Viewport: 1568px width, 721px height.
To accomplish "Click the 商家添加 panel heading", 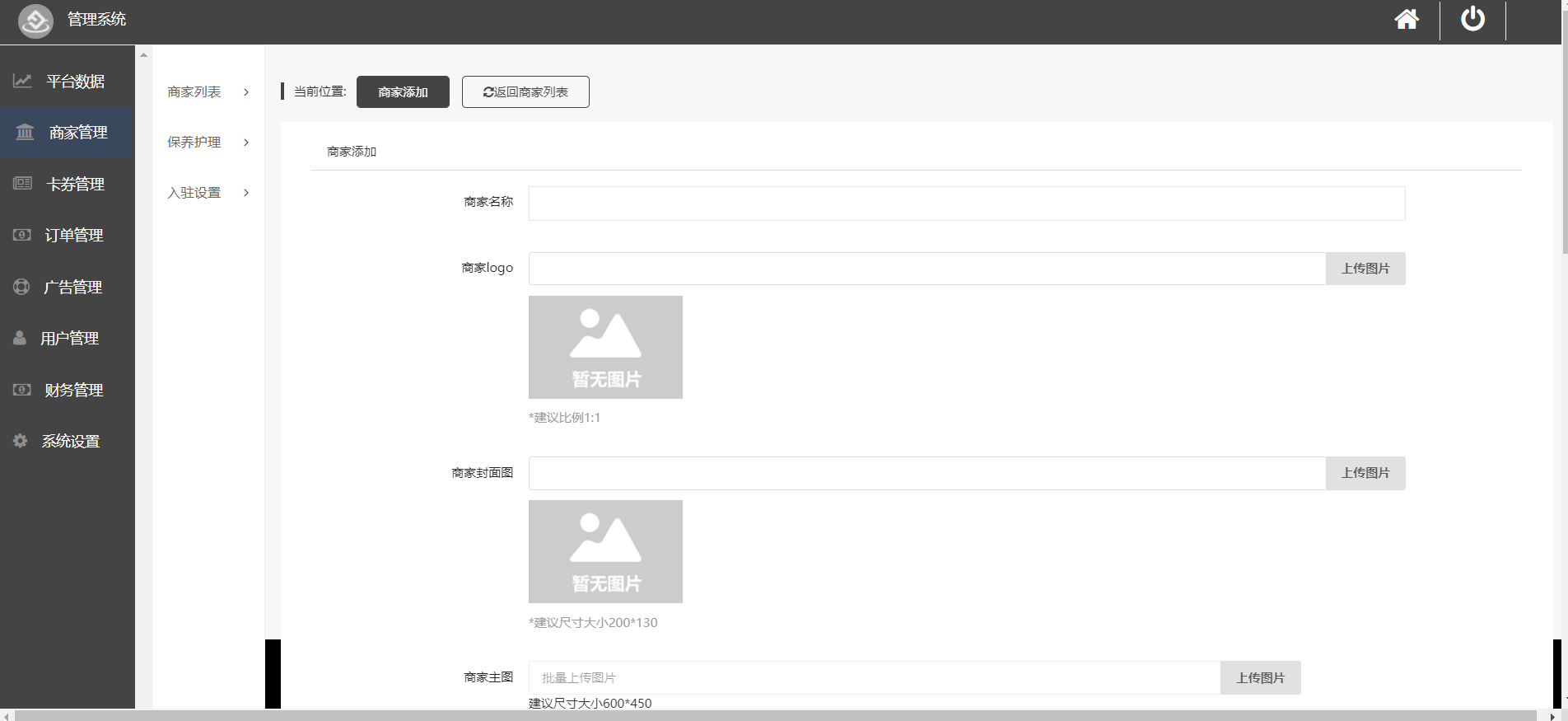I will (x=352, y=152).
